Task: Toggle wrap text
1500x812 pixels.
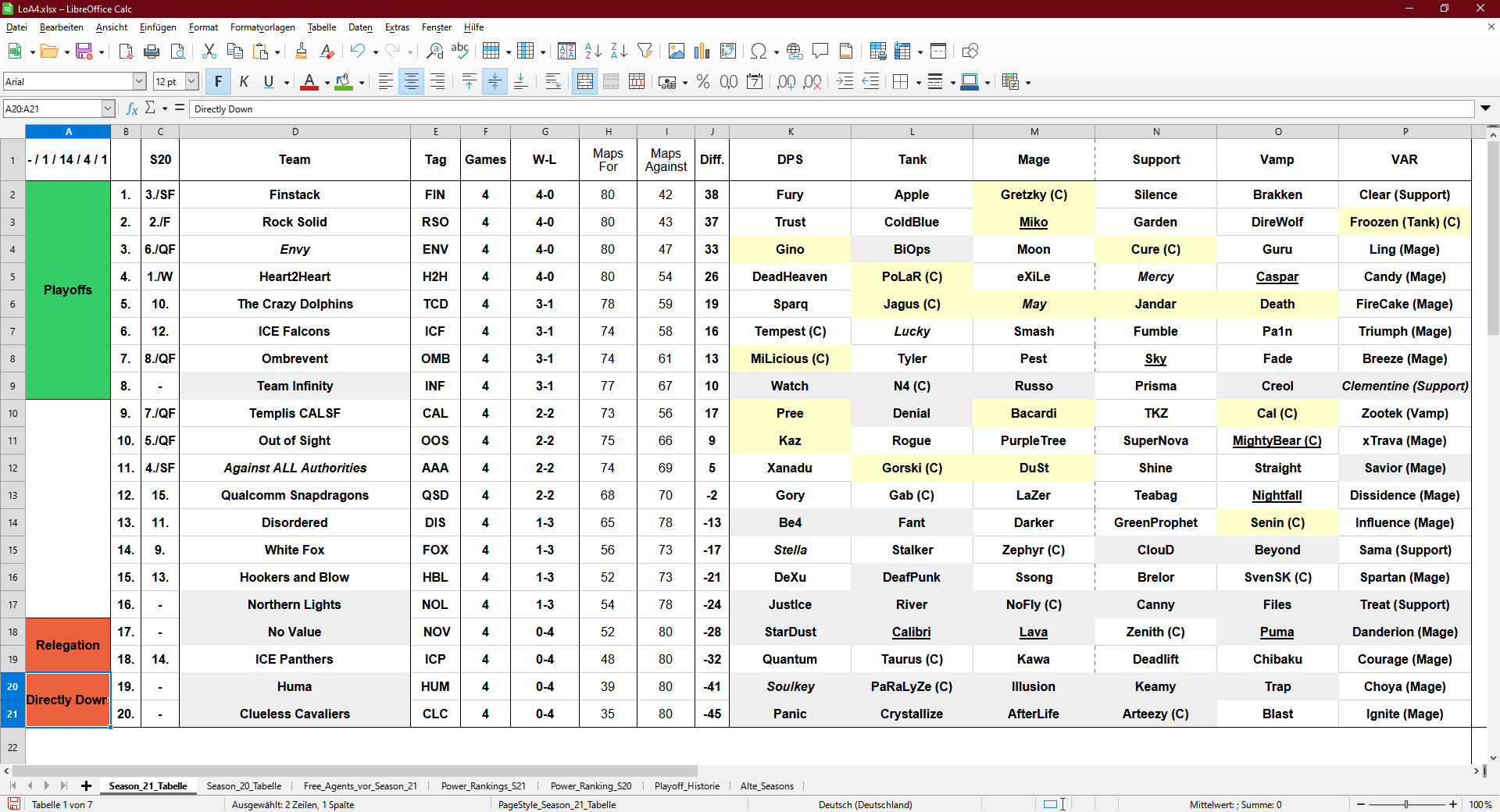Action: click(x=553, y=82)
